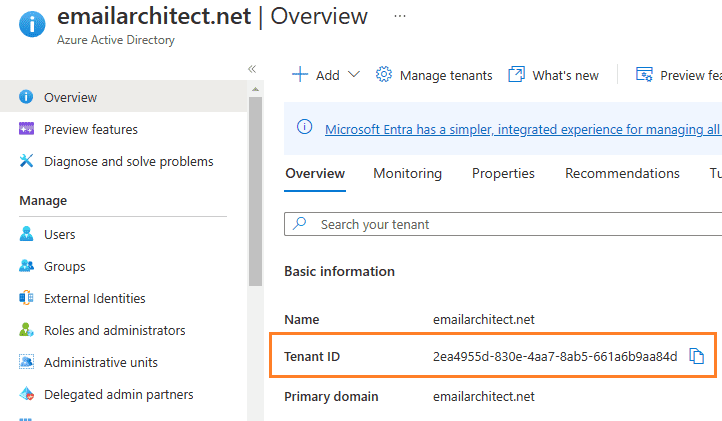Click the Manage tenants gear icon
Image resolution: width=722 pixels, height=421 pixels.
tap(384, 74)
